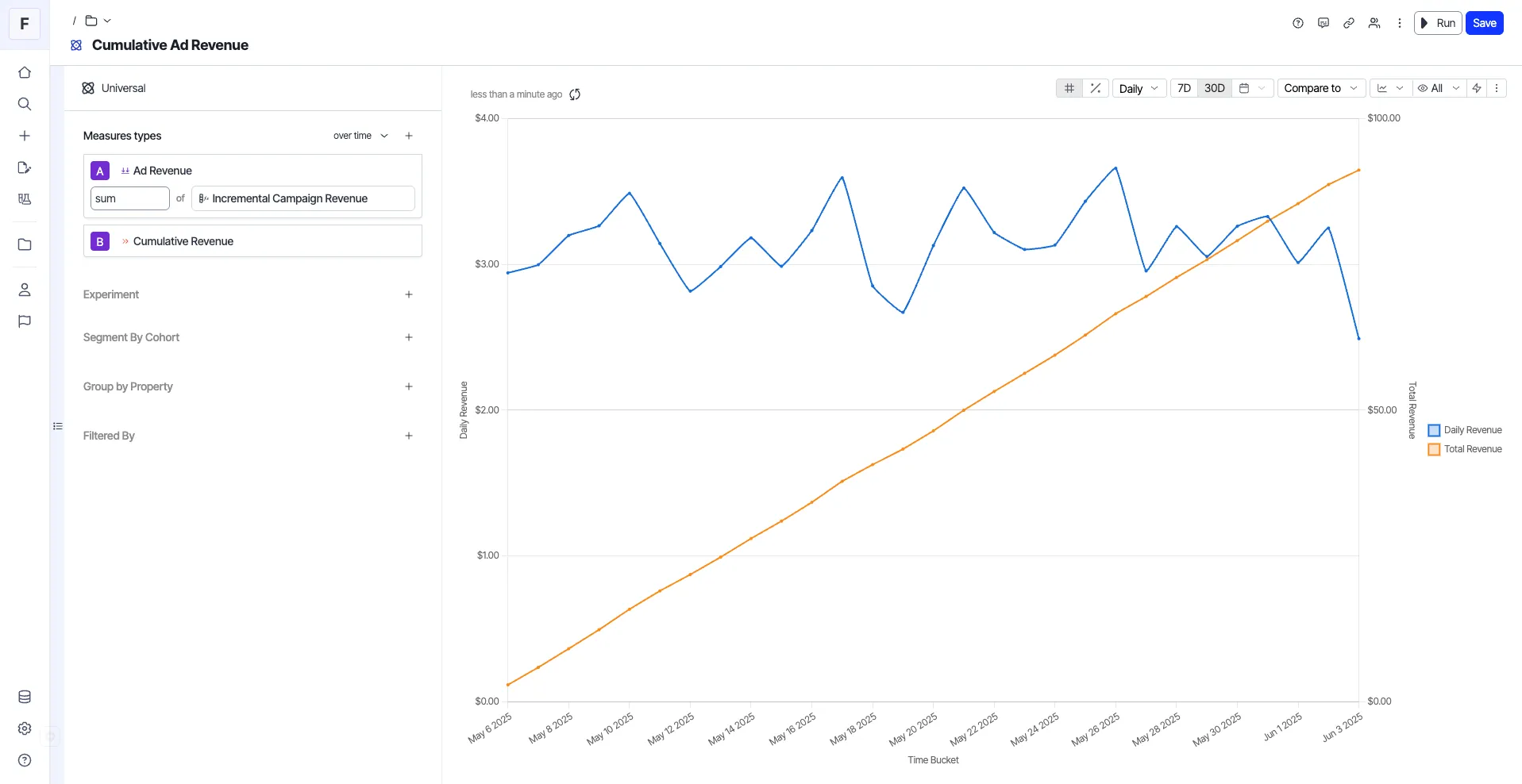The image size is (1522, 784).
Task: Open the All visibility eye dropdown
Action: point(1439,88)
